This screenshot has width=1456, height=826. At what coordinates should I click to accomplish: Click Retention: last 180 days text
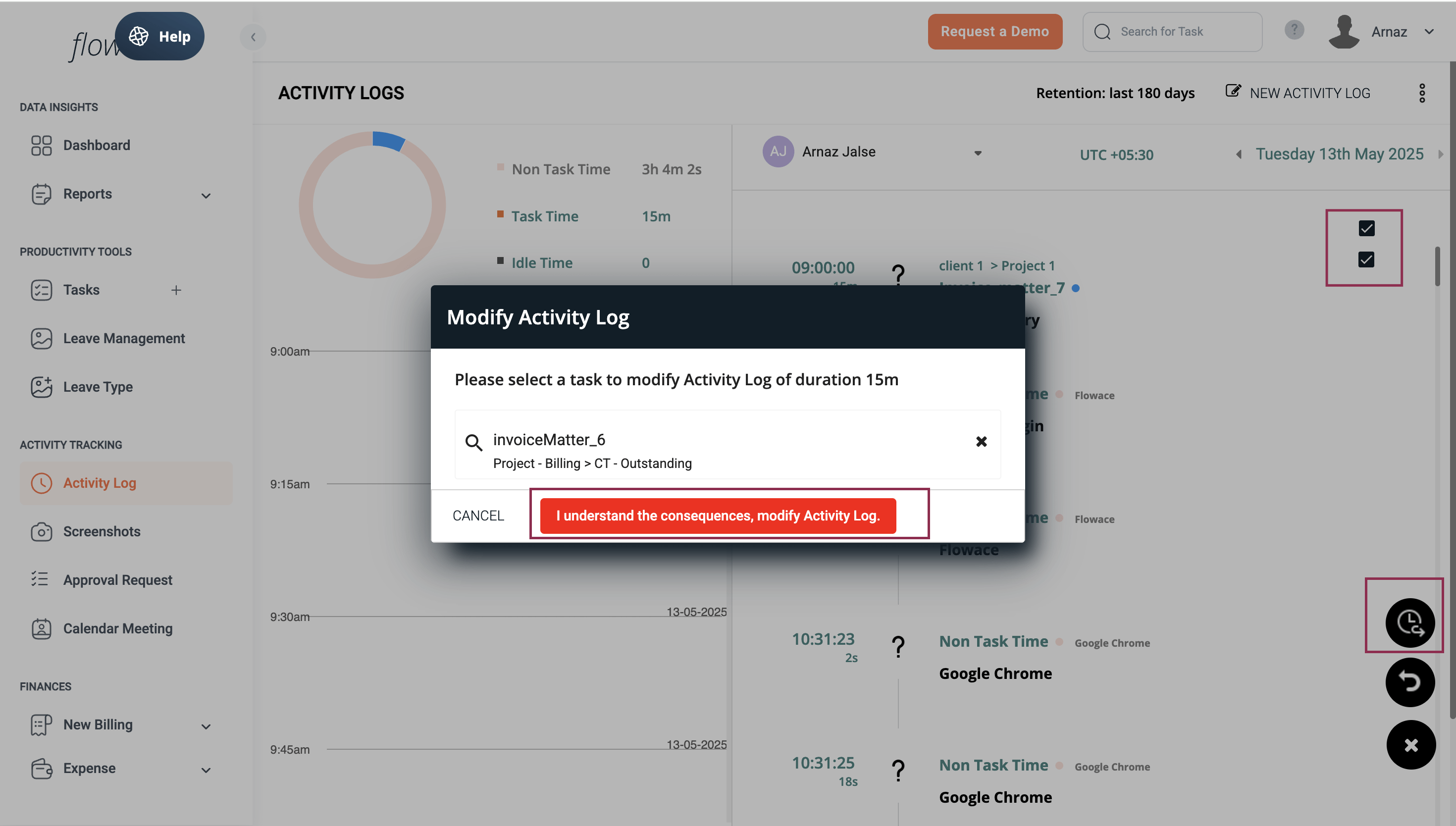pos(1115,93)
